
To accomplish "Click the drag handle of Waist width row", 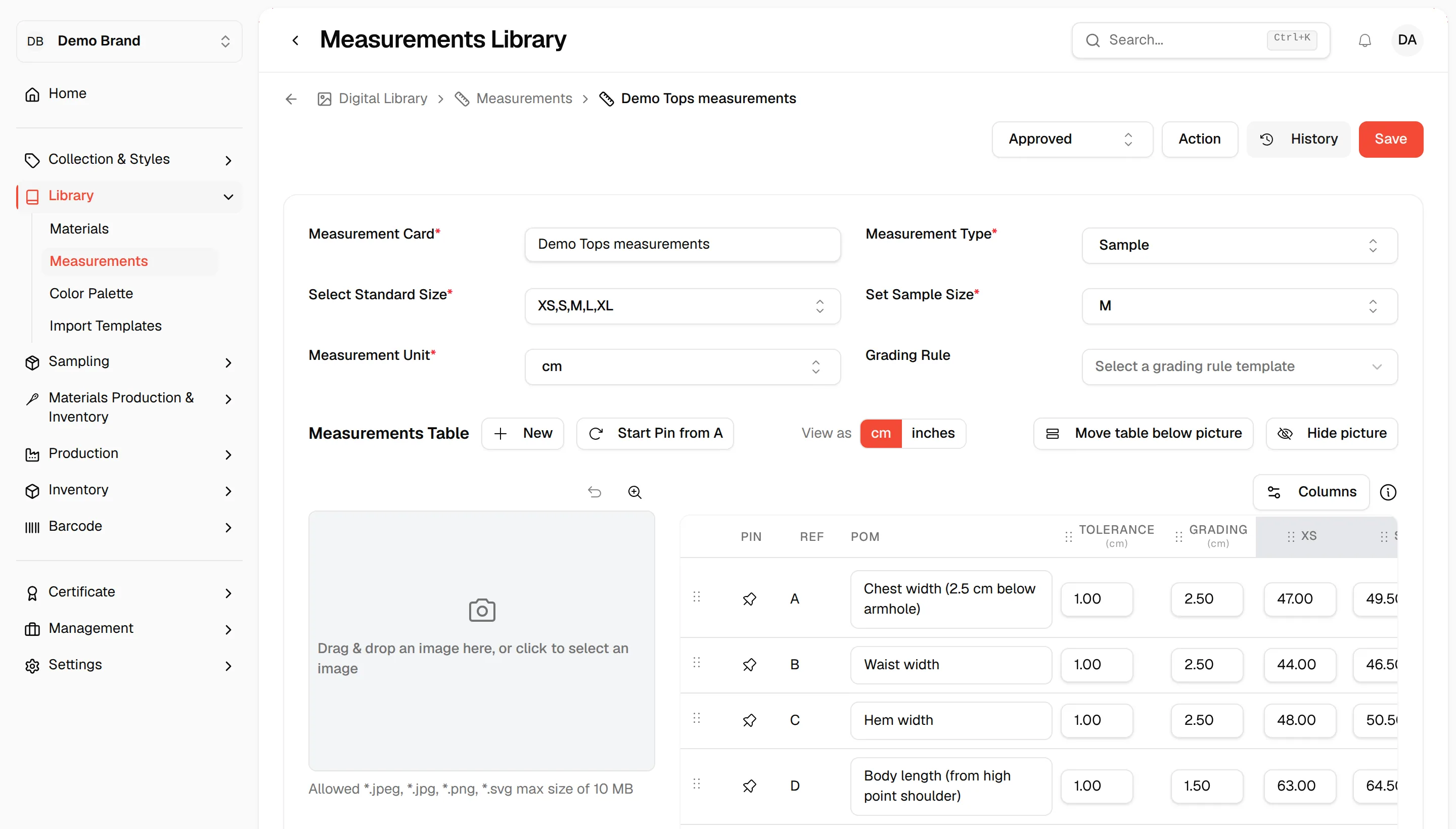I will (696, 662).
